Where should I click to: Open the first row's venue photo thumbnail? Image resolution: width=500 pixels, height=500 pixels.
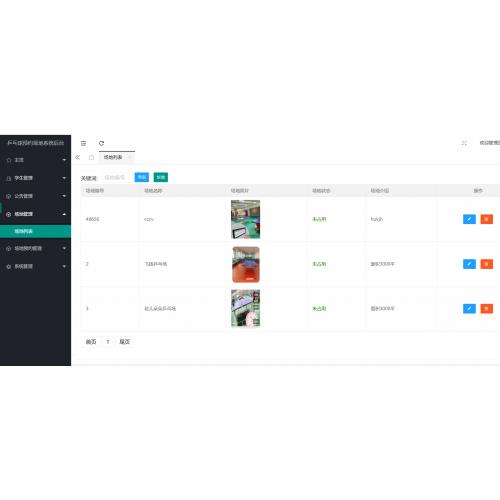tap(246, 219)
